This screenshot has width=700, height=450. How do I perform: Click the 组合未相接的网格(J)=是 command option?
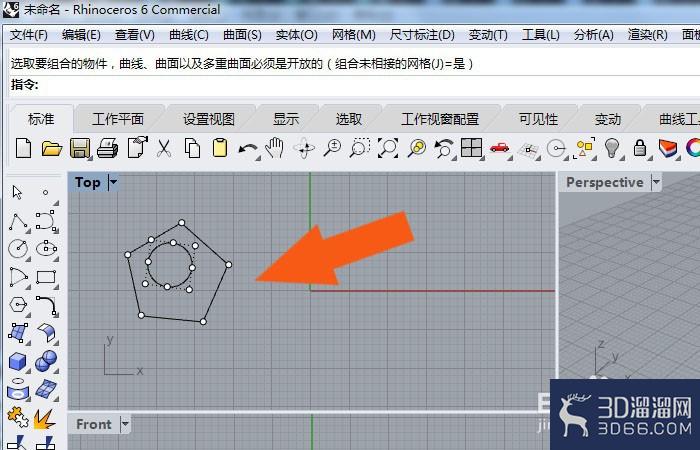point(400,64)
